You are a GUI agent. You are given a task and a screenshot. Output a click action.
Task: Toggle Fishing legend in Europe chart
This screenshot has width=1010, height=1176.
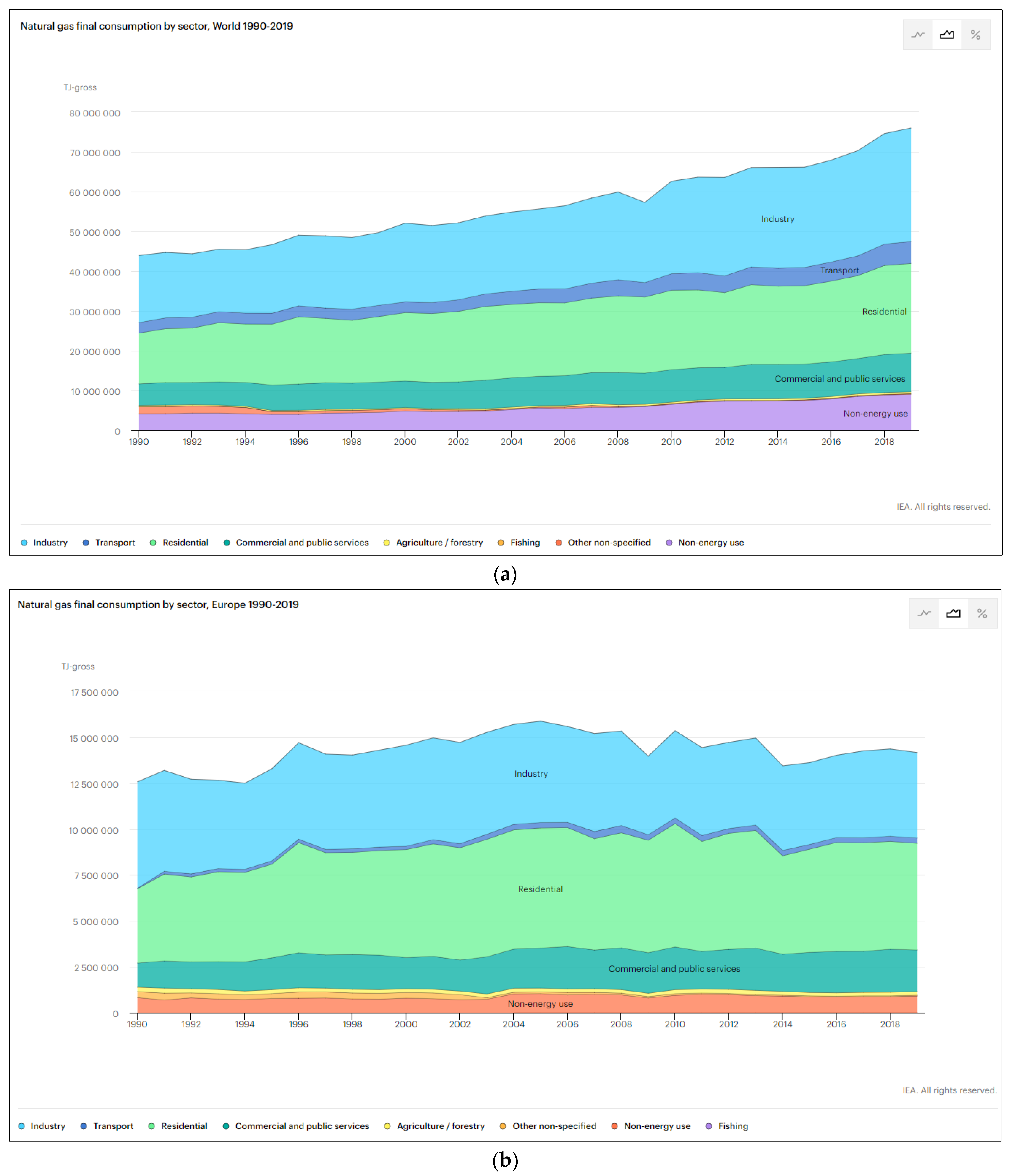[x=732, y=1126]
